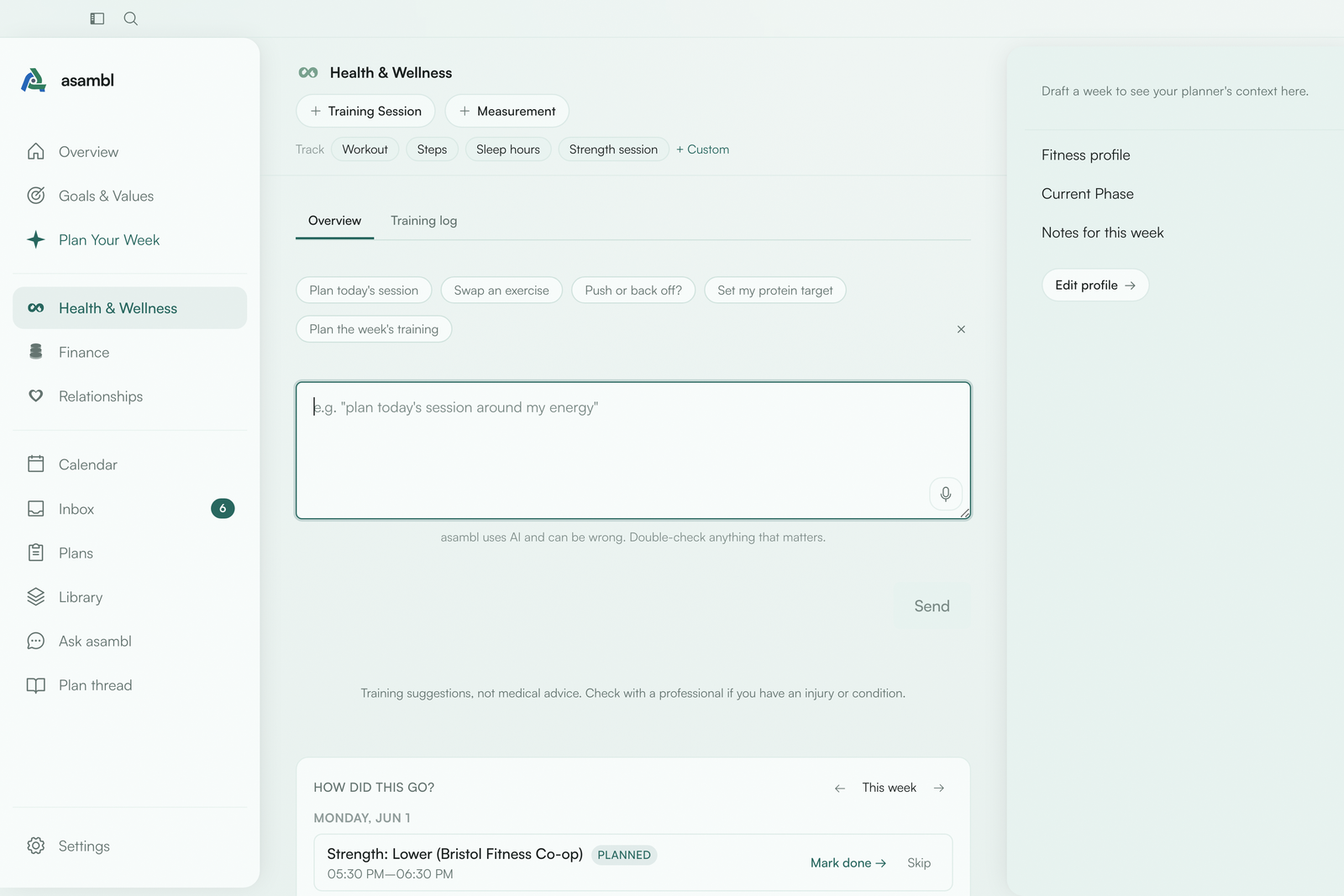Choose the Push or back off? prompt
The image size is (1344, 896).
click(x=633, y=291)
